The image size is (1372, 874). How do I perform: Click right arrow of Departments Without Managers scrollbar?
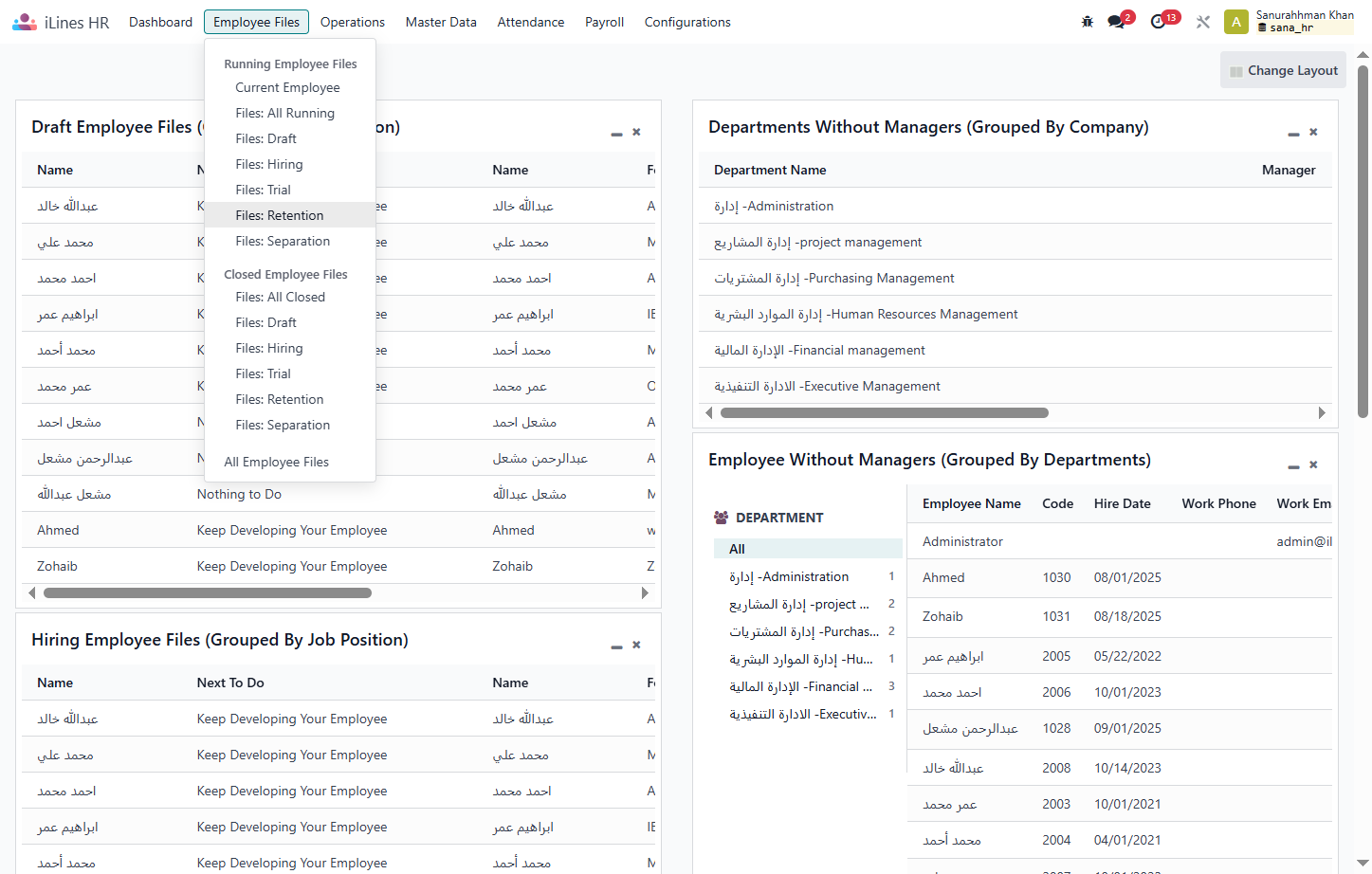1323,413
